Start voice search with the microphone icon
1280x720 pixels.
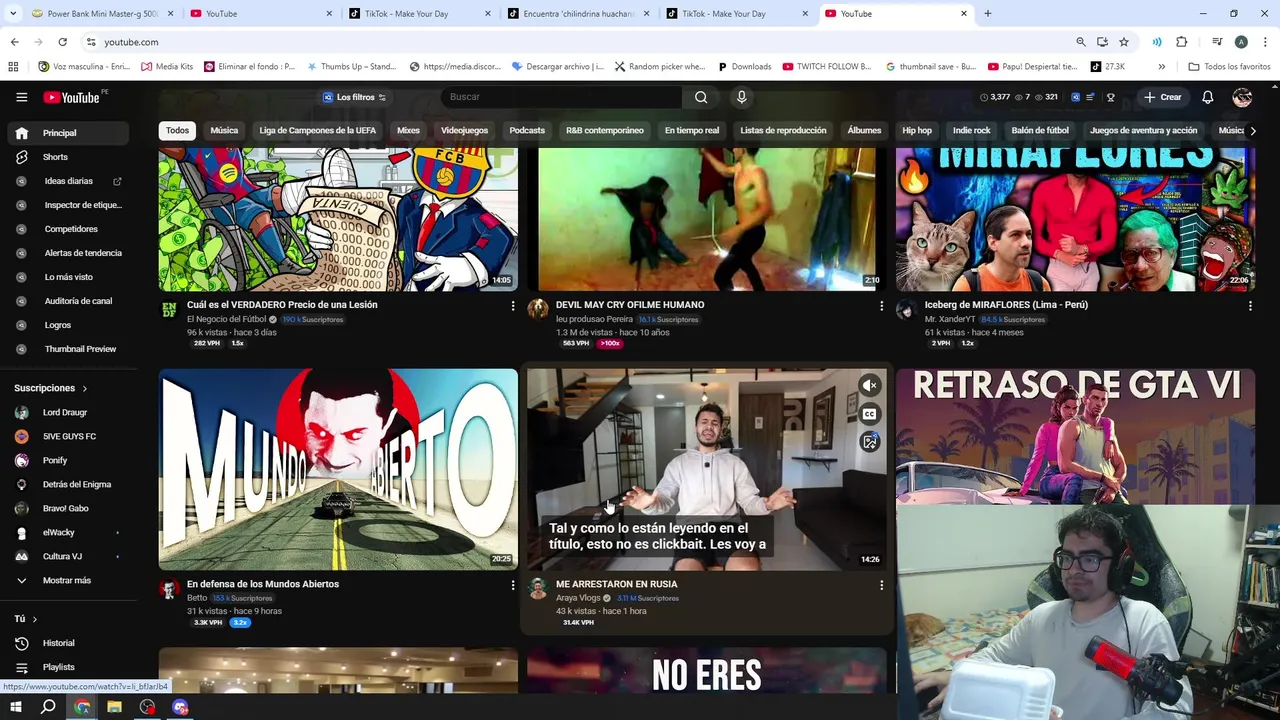[741, 97]
